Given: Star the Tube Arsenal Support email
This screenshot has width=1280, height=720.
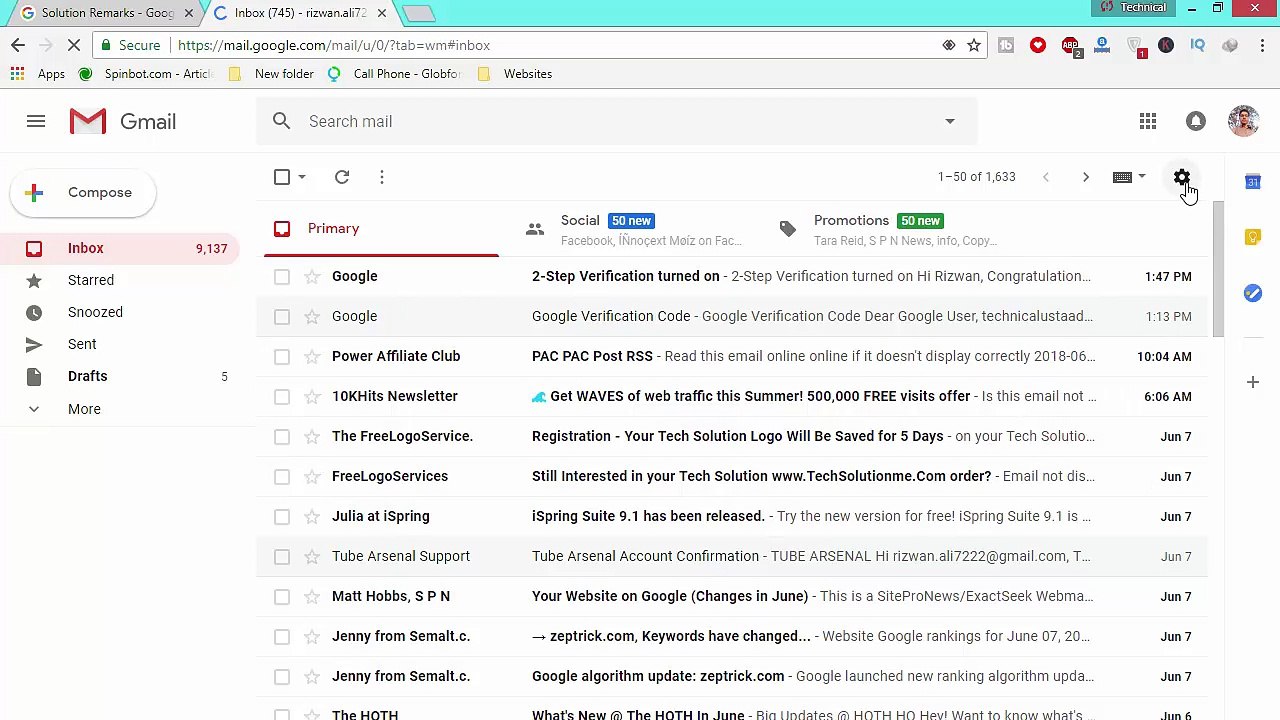Looking at the screenshot, I should click(312, 556).
